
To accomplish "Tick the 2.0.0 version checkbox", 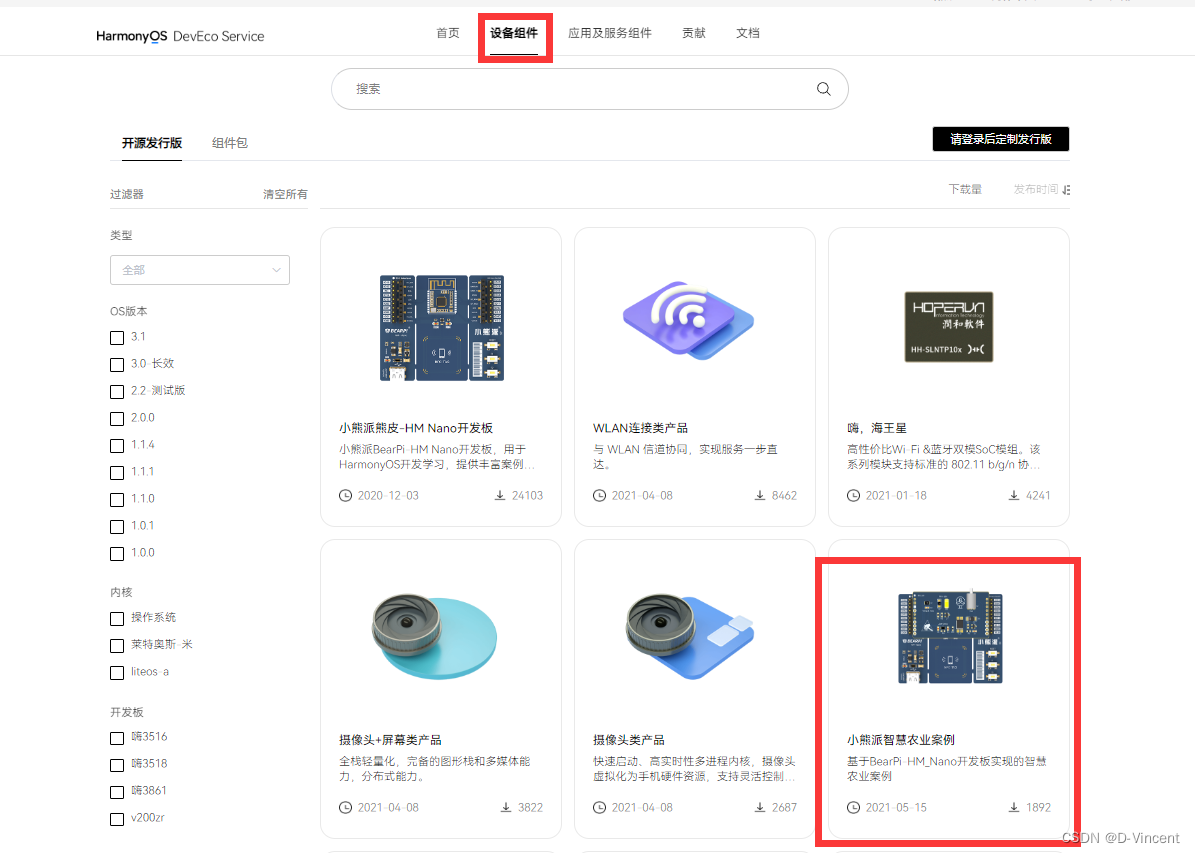I will pyautogui.click(x=117, y=418).
